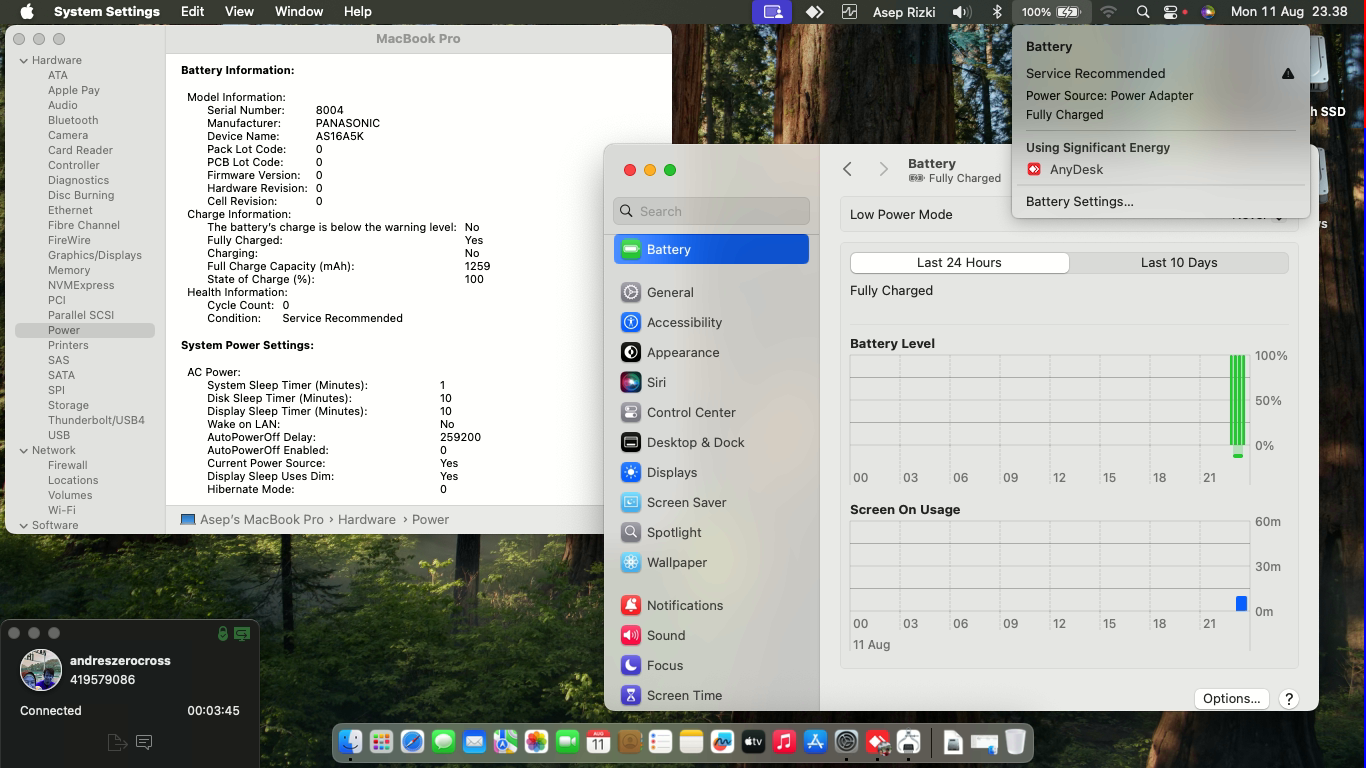Select Control Center in settings sidebar

(690, 412)
